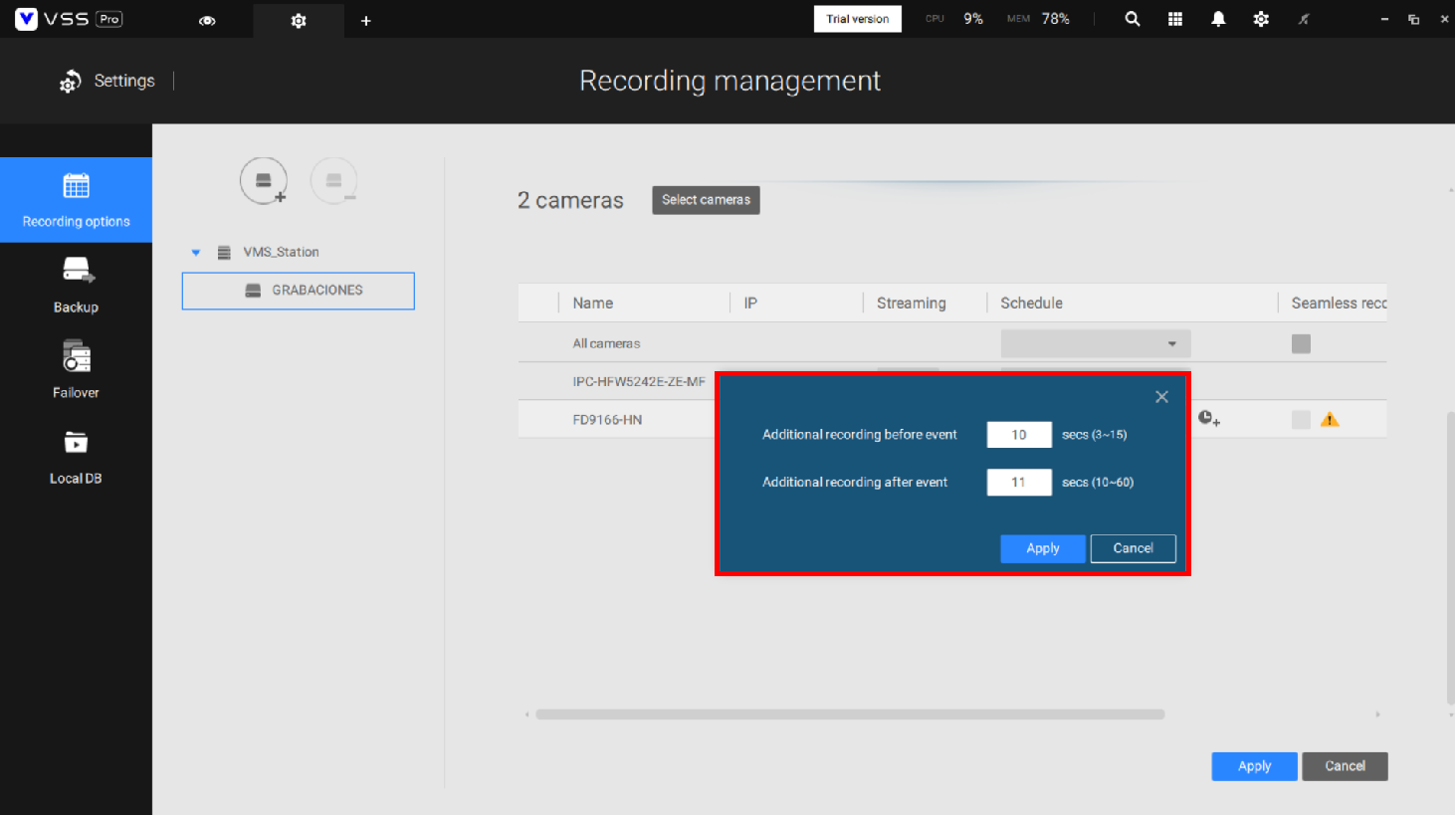The width and height of the screenshot is (1456, 815).
Task: Select the IPC-HFW5242E-ZE-MF camera row
Action: point(638,381)
